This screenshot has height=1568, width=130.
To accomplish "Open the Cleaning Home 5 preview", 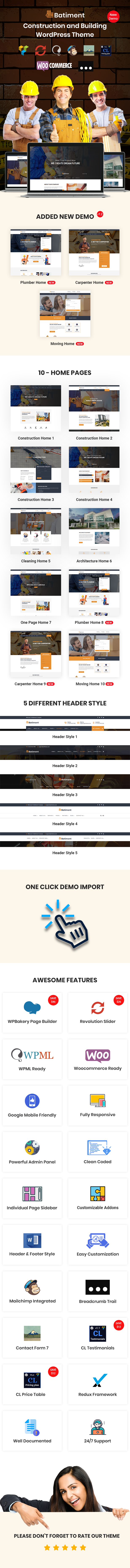I will tap(35, 531).
